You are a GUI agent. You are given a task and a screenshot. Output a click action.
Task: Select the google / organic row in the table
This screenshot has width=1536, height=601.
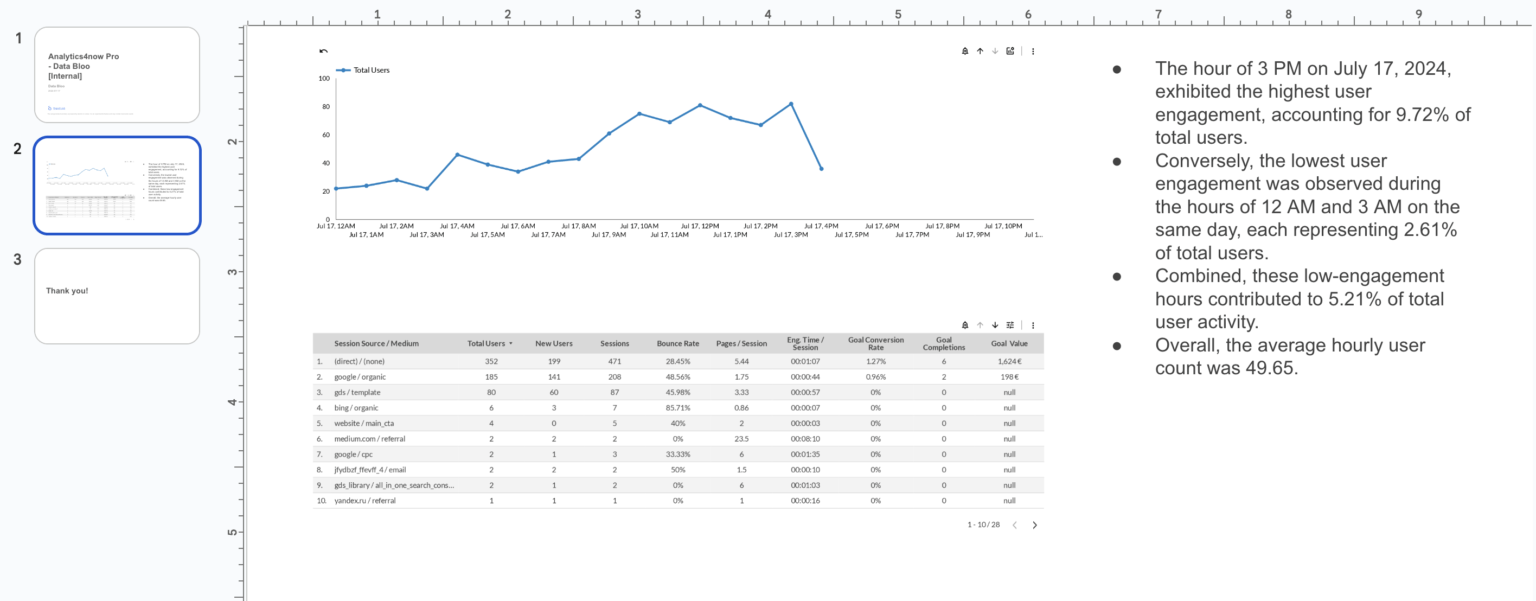click(600, 376)
